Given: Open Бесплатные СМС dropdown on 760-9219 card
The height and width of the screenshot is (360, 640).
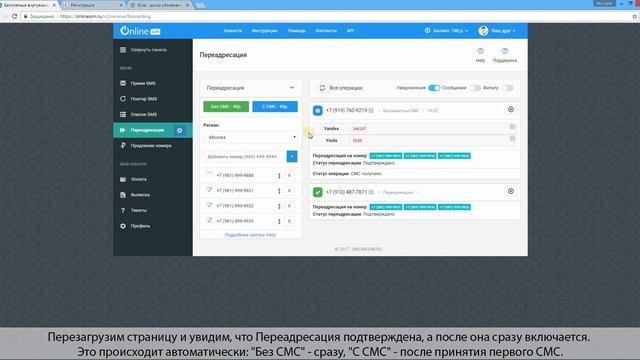Looking at the screenshot, I should coord(402,111).
